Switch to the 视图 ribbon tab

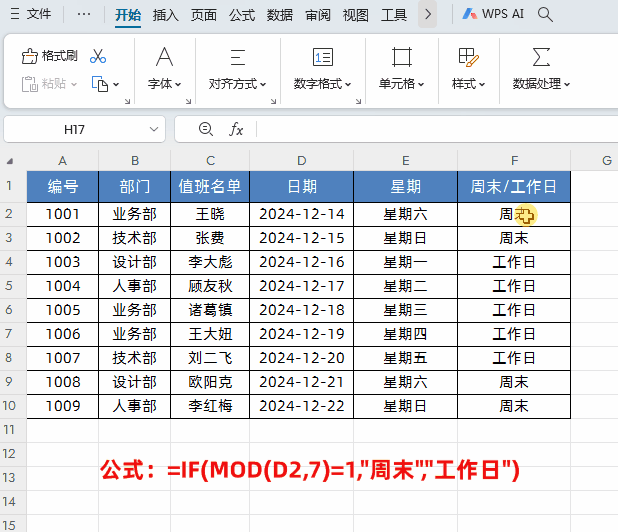click(356, 15)
